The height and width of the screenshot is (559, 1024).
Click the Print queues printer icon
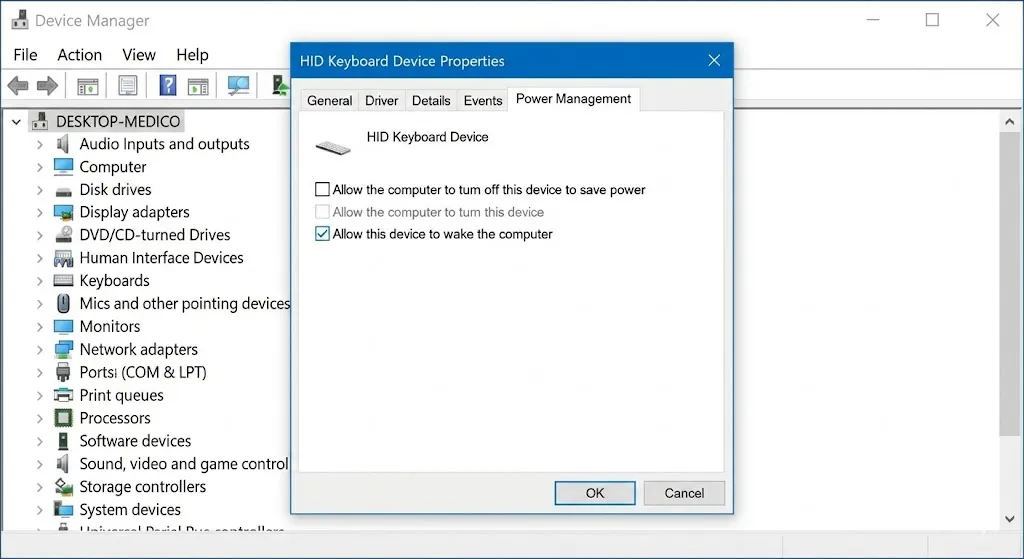[63, 395]
